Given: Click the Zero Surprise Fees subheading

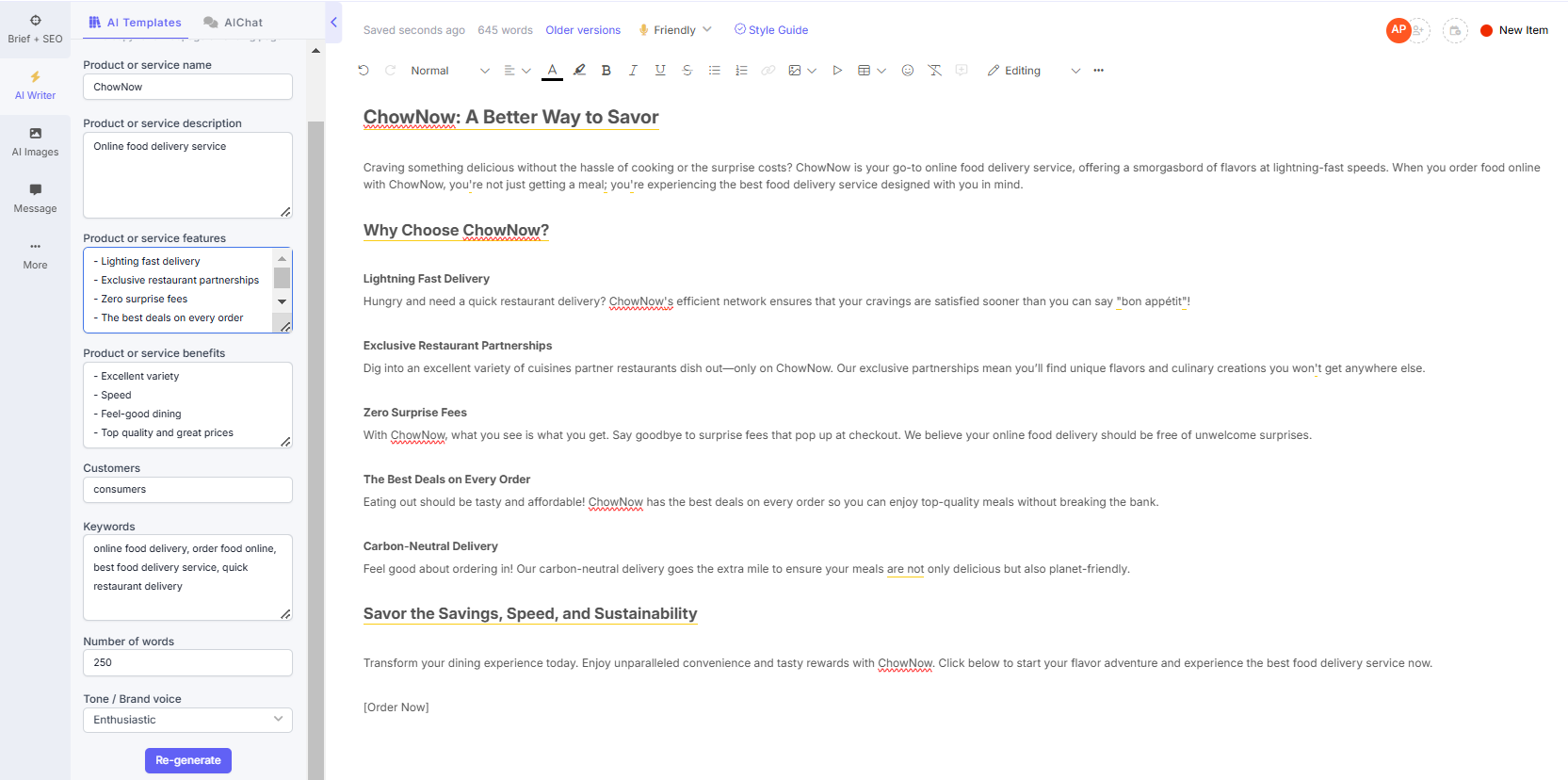Looking at the screenshot, I should pyautogui.click(x=415, y=413).
